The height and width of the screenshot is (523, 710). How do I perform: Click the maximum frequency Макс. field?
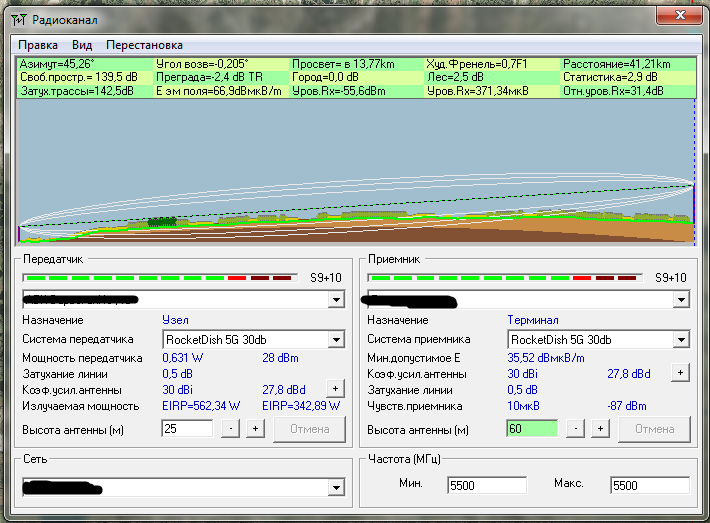(648, 485)
